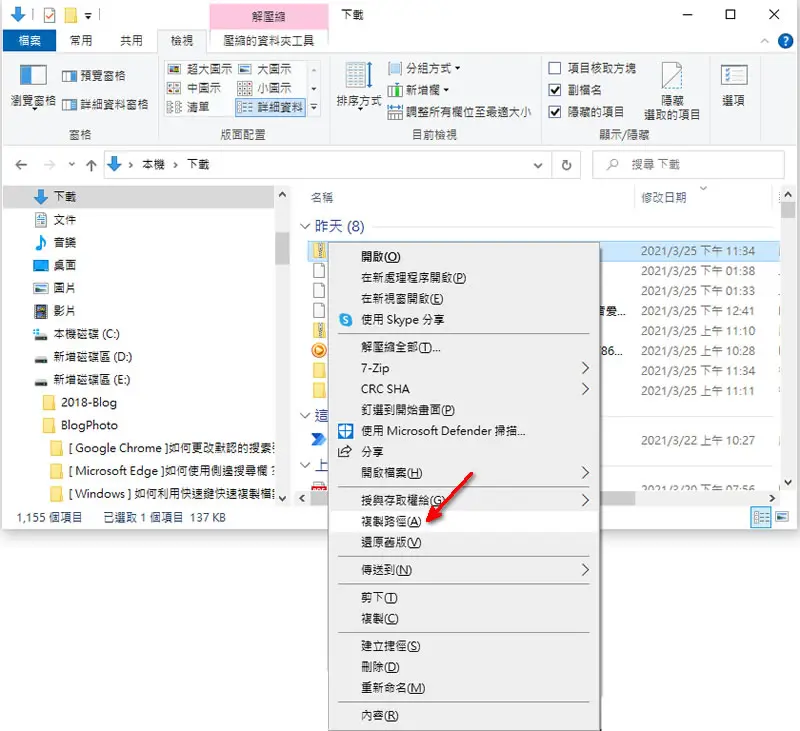This screenshot has width=800, height=731.
Task: Switch to large icons view in status bar
Action: 782,517
